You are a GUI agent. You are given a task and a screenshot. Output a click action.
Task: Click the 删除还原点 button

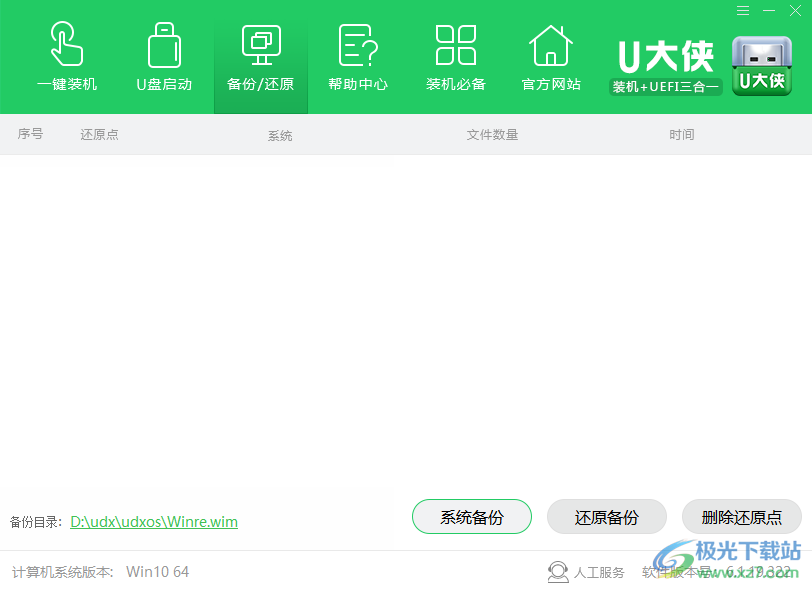pos(742,516)
